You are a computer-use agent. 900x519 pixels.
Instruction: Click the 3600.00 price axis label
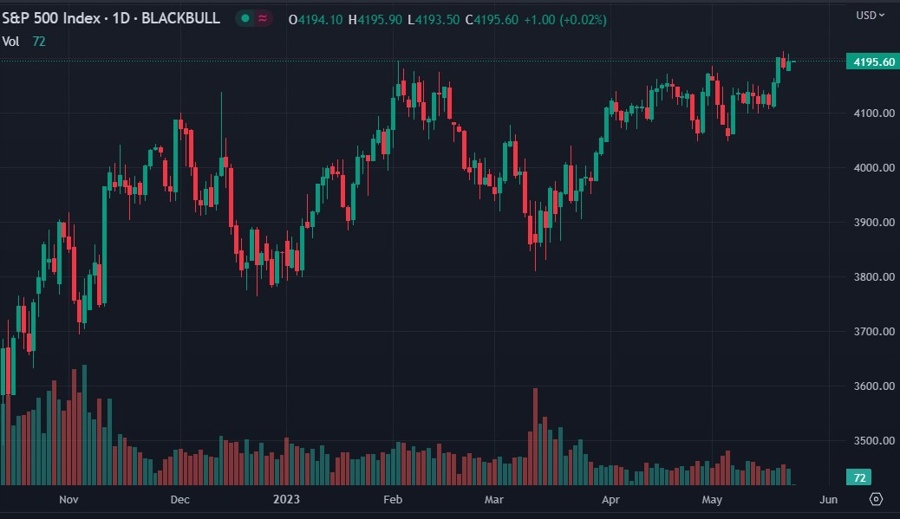pyautogui.click(x=874, y=386)
